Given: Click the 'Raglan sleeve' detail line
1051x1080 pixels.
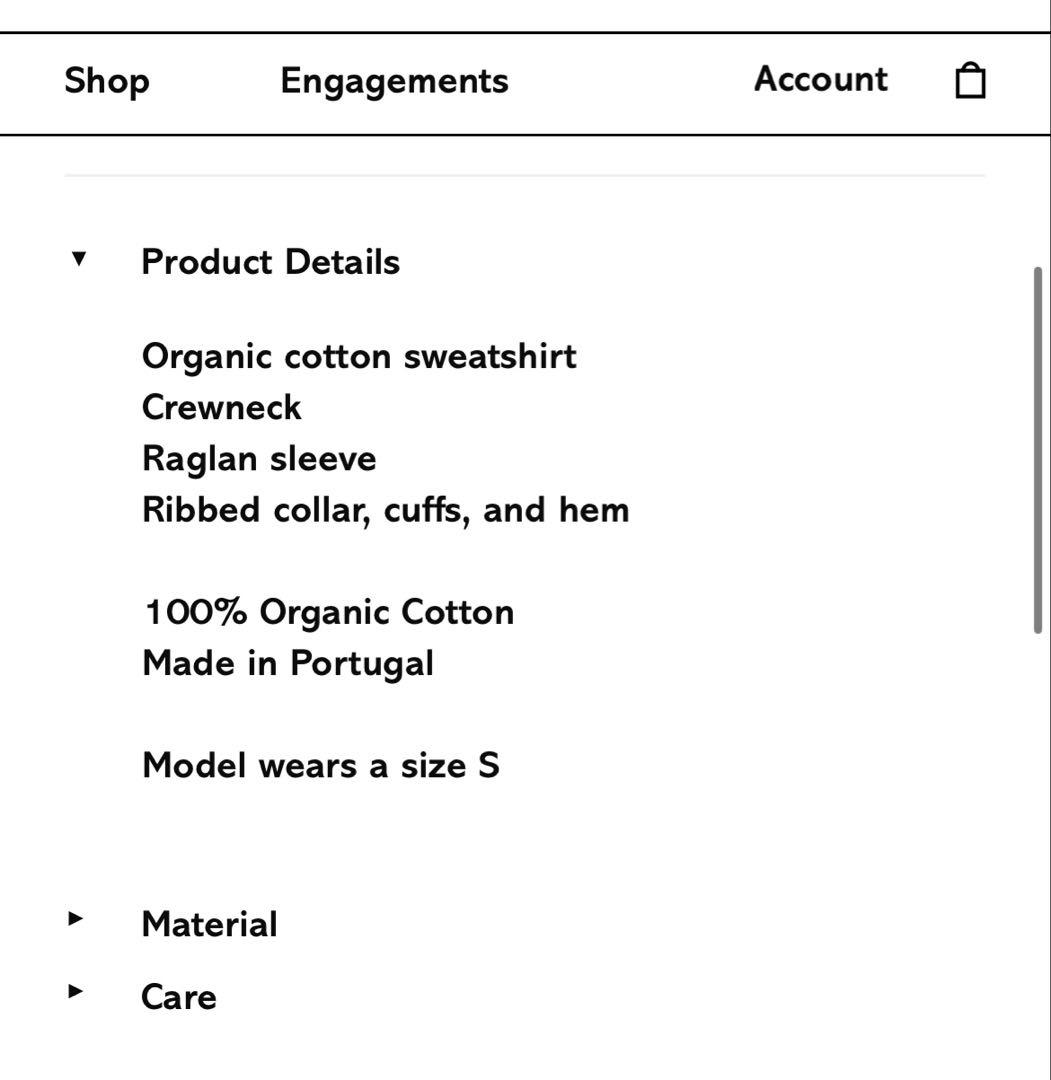Looking at the screenshot, I should click(x=259, y=459).
